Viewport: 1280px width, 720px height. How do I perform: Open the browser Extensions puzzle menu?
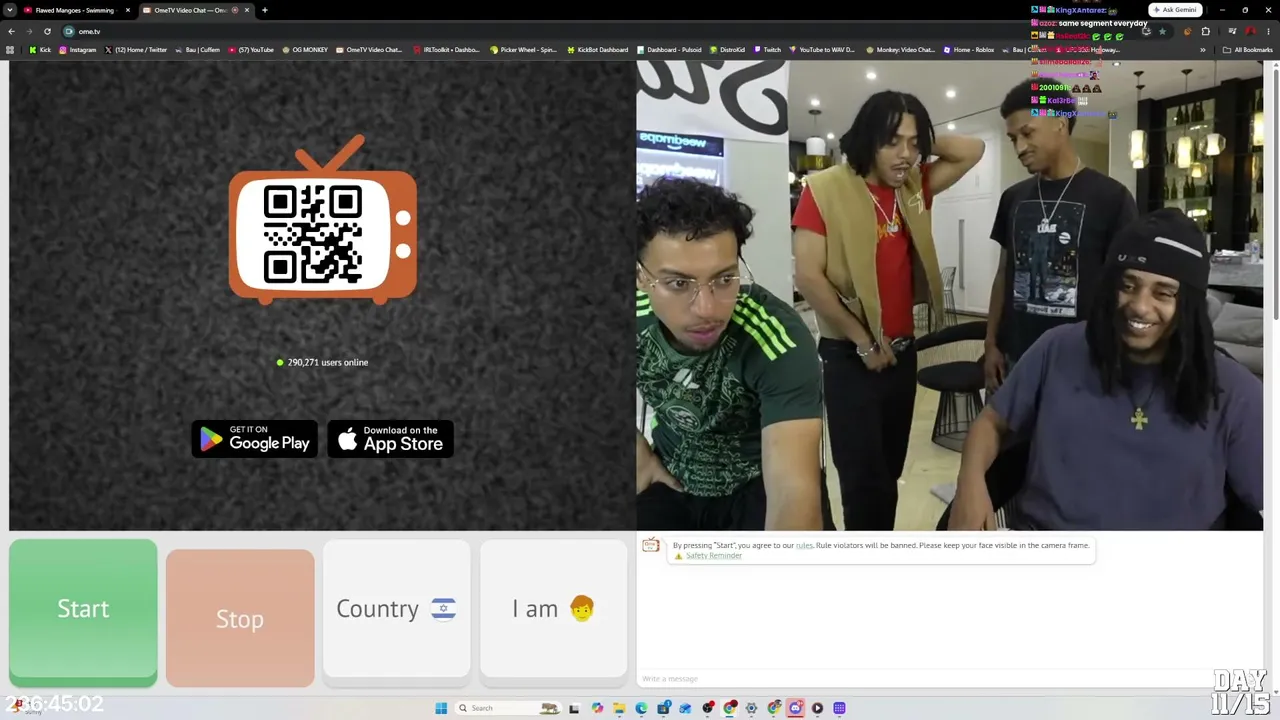[x=1206, y=31]
